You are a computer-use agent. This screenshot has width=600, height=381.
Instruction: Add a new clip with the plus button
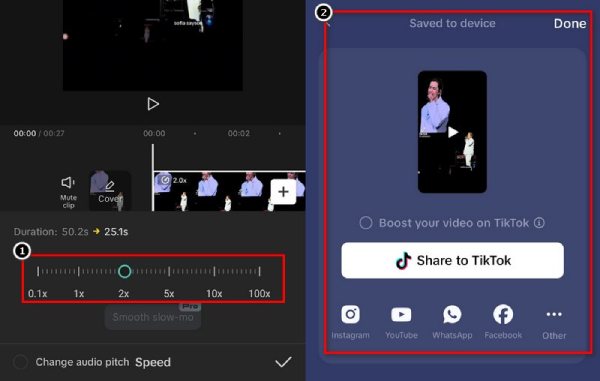283,192
